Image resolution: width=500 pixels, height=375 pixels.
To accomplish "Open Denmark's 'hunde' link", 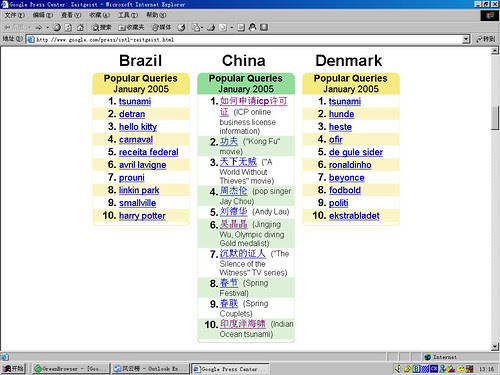I will pyautogui.click(x=342, y=114).
